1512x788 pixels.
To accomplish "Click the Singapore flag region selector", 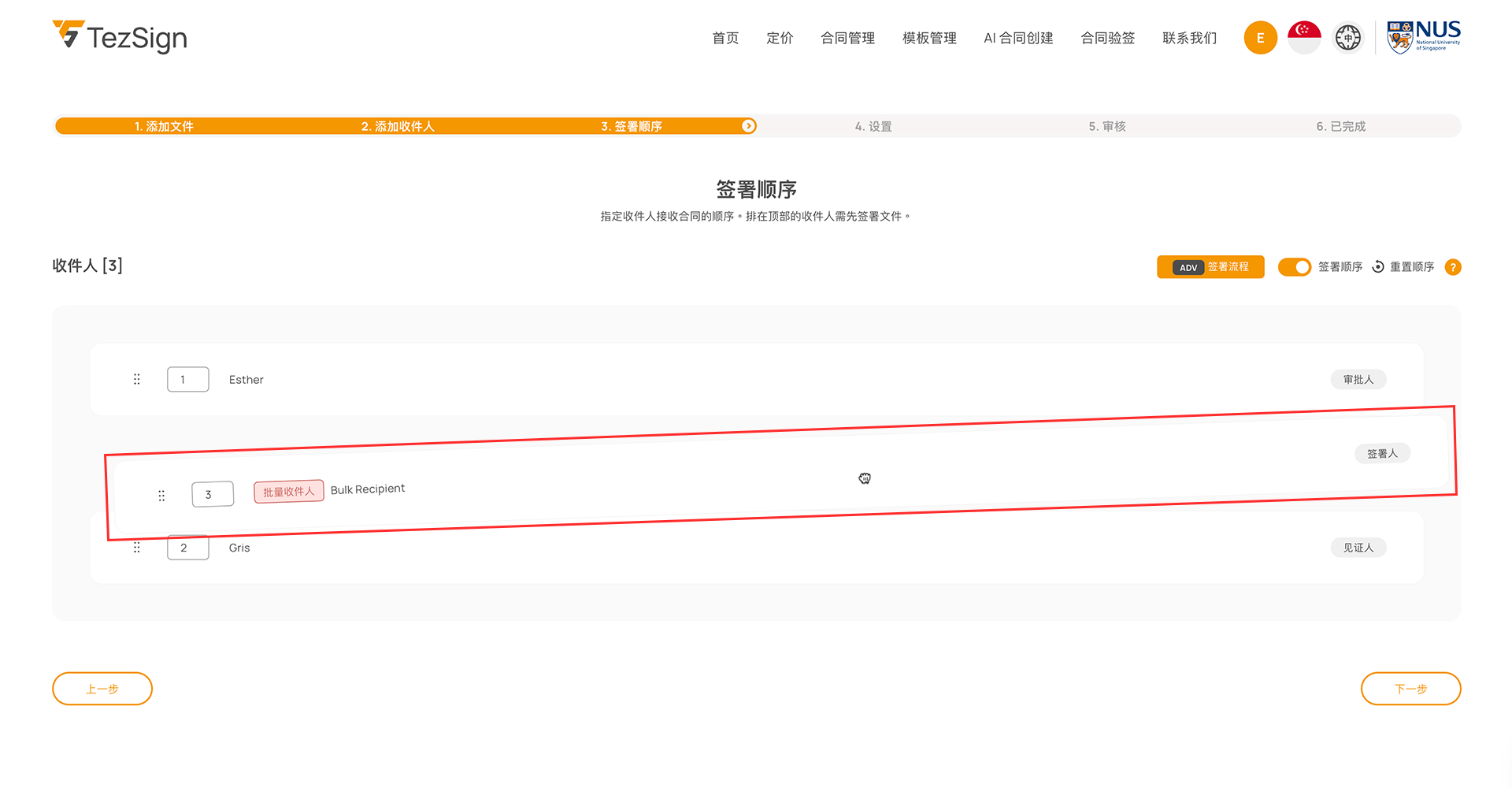I will tap(1304, 38).
